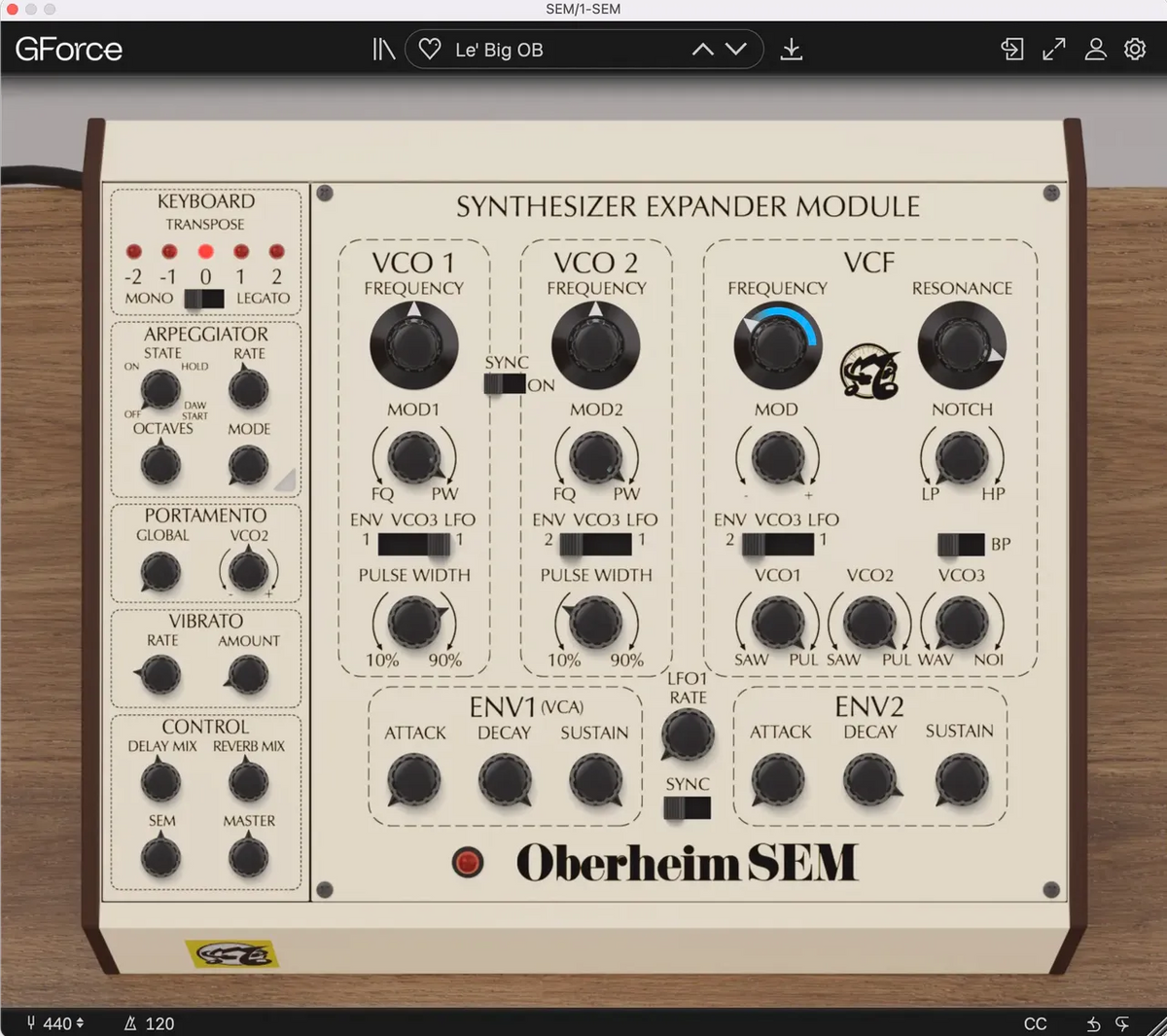Viewport: 1167px width, 1036px height.
Task: Click the VCF VCO2 mixer knob
Action: coord(869,623)
